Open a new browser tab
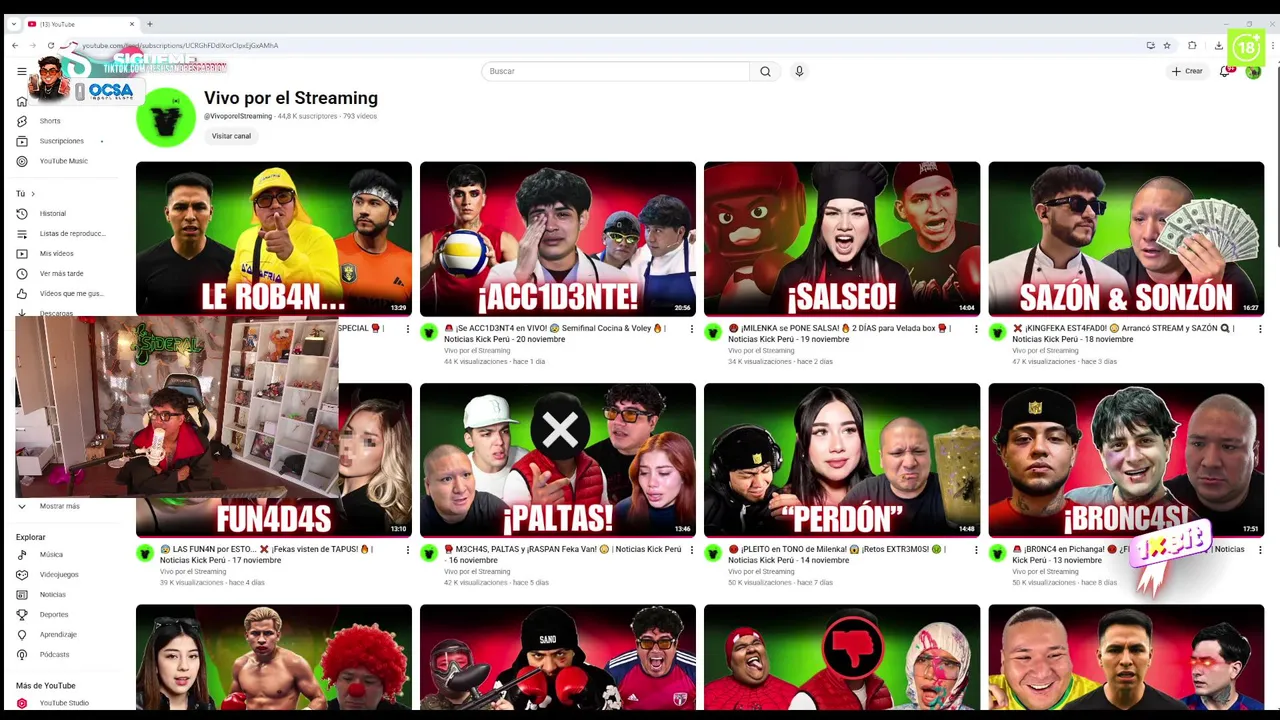Viewport: 1280px width, 720px height. [x=150, y=23]
